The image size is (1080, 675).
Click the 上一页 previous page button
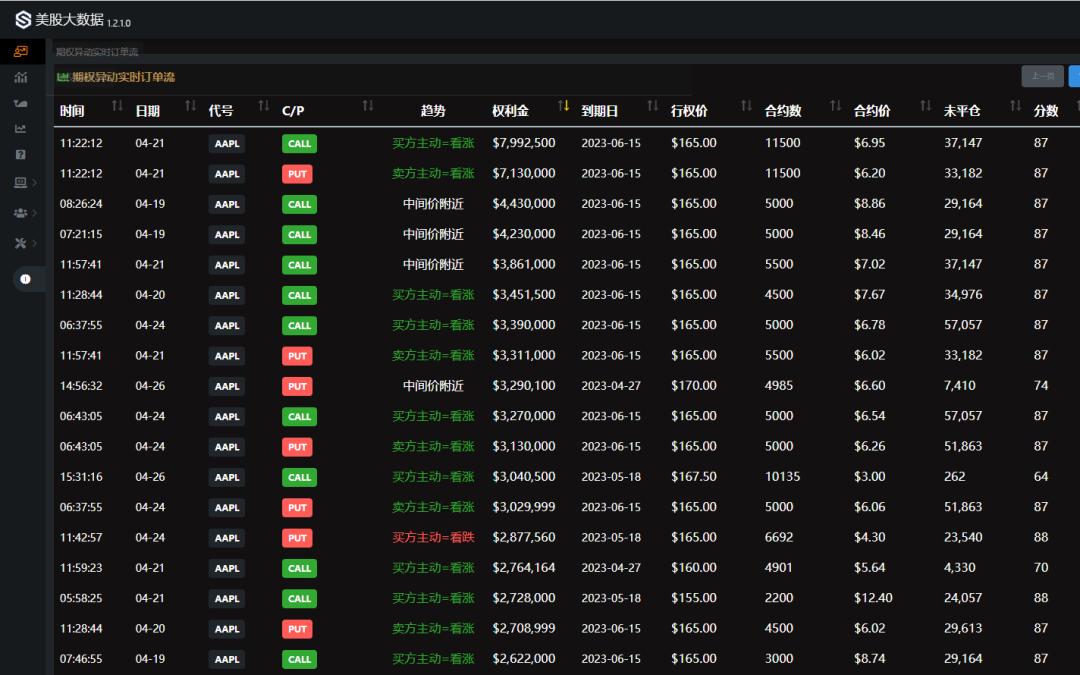pos(1042,76)
